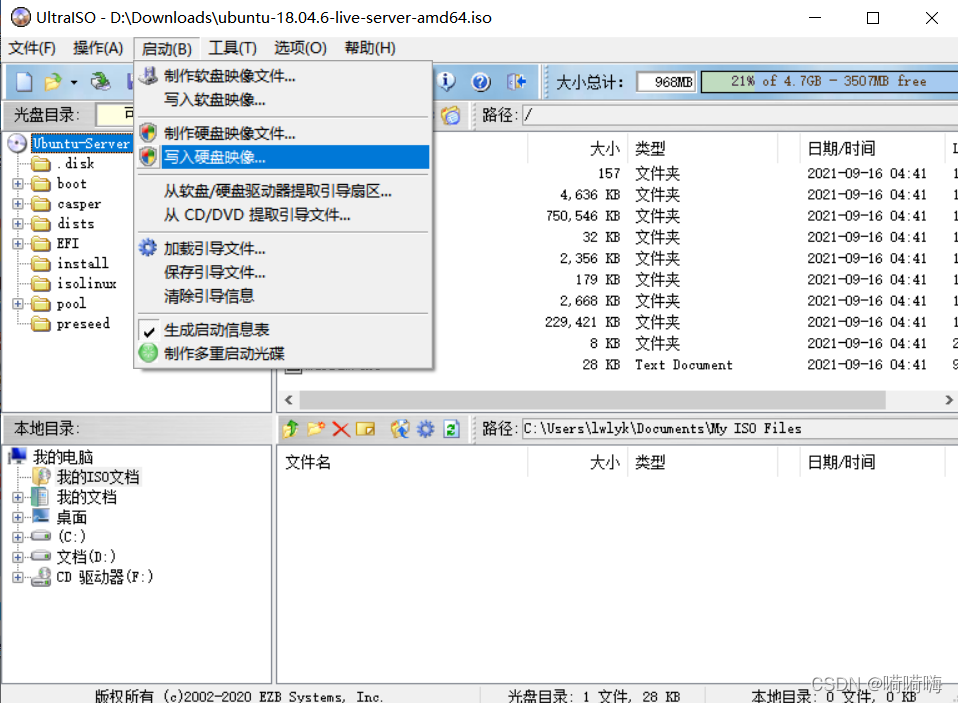Viewport: 958px width, 703px height.
Task: Choose 从软盘/硬盘驱动器提取引导扇区...
Action: 283,191
